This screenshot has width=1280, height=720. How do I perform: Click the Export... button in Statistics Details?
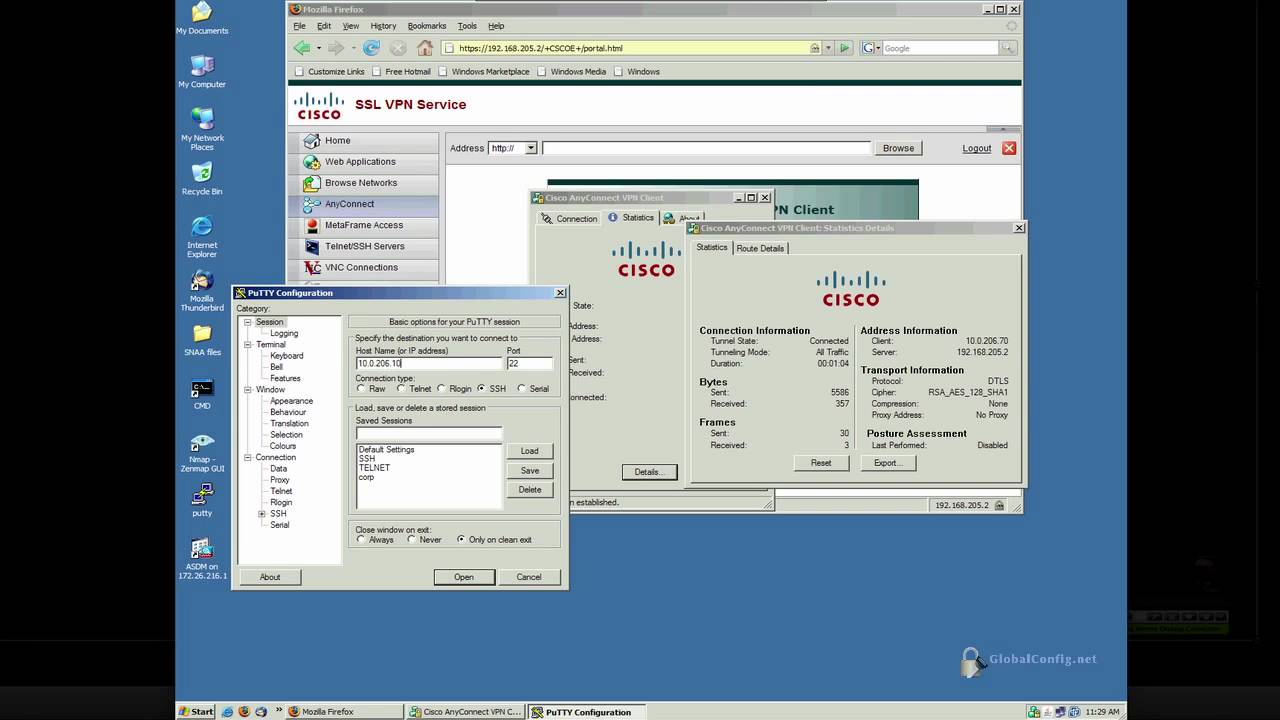[888, 463]
